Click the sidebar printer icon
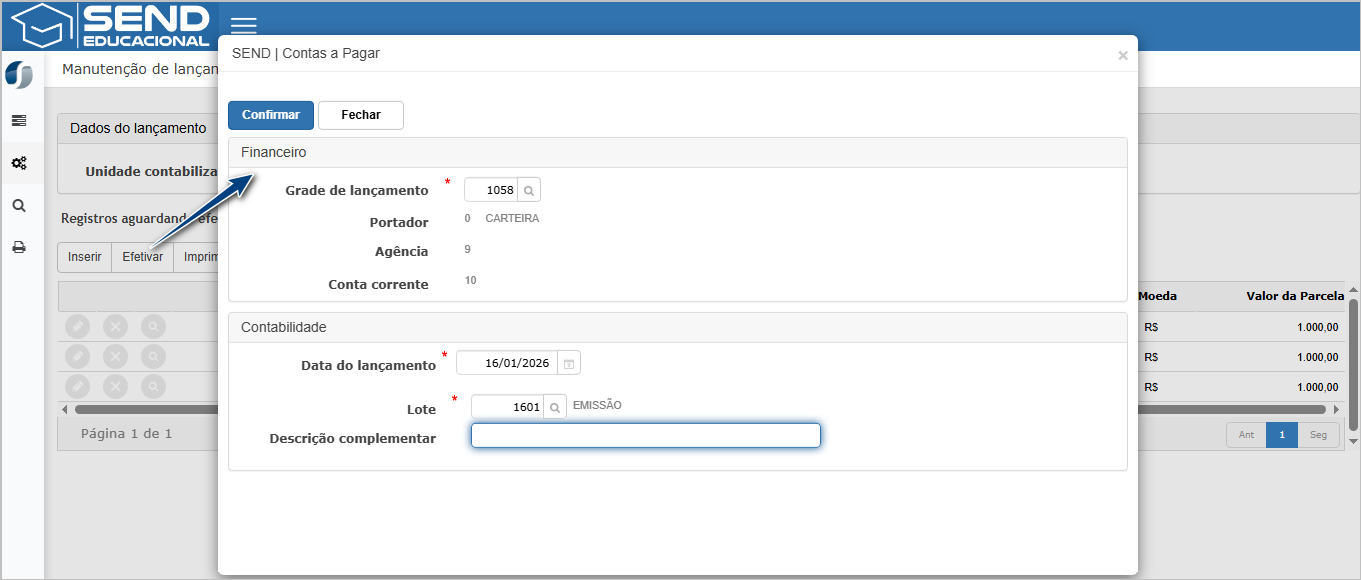 19,247
